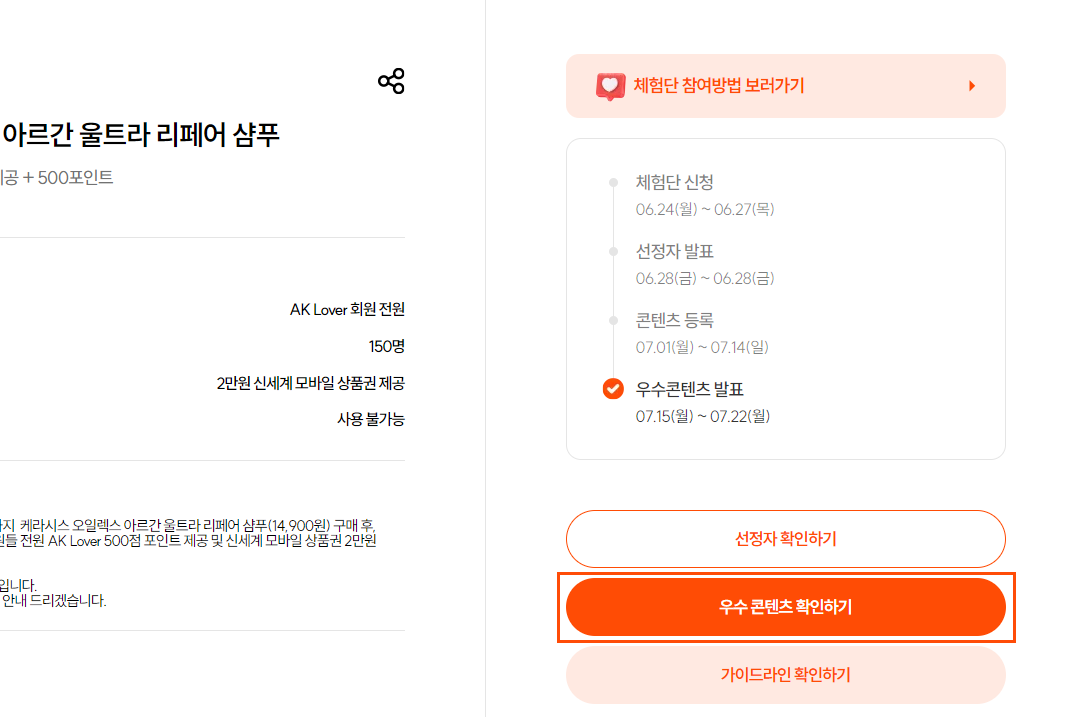Image resolution: width=1076 pixels, height=717 pixels.
Task: Click the AK Lover 회원 전원 text
Action: (x=347, y=310)
